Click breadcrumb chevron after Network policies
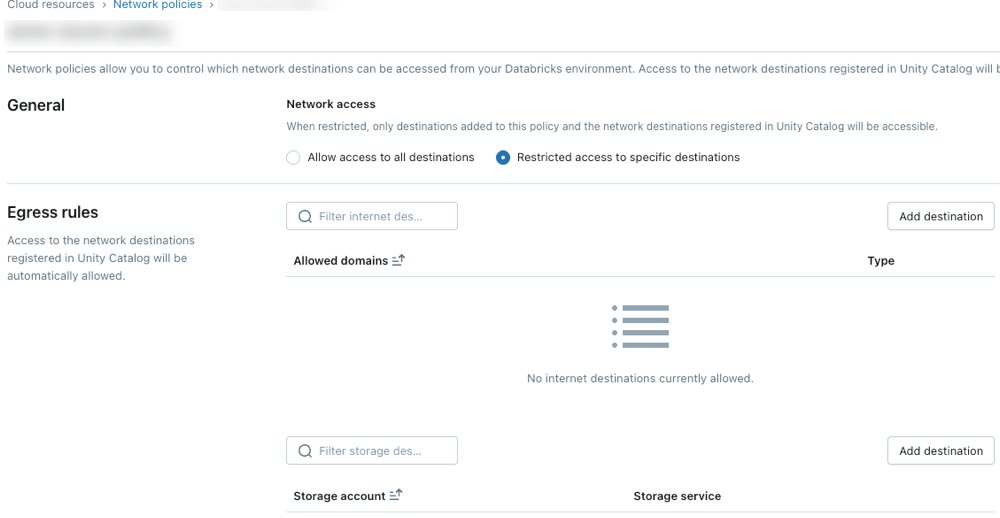 click(212, 5)
